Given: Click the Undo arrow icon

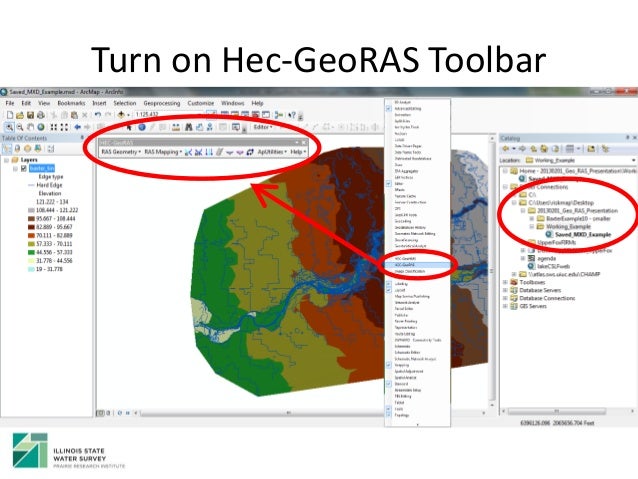Looking at the screenshot, I should click(97, 115).
